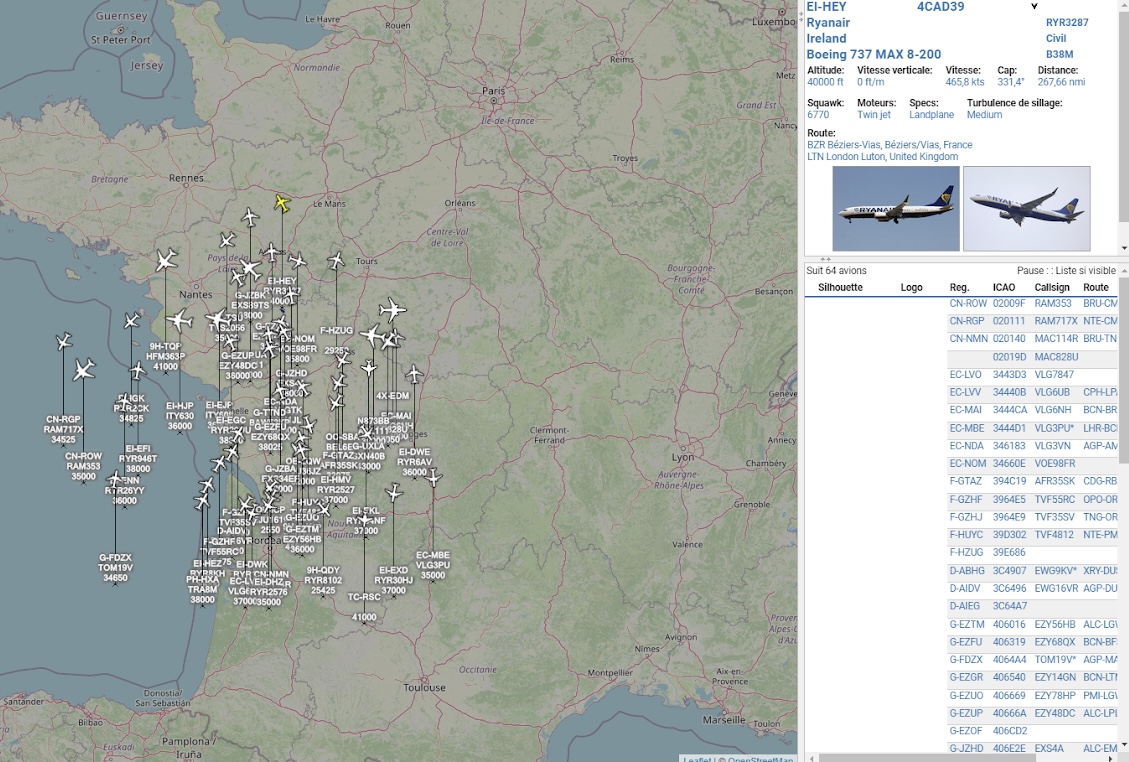Click the 'Liste si visible' link
This screenshot has height=762, width=1129.
pyautogui.click(x=1085, y=271)
